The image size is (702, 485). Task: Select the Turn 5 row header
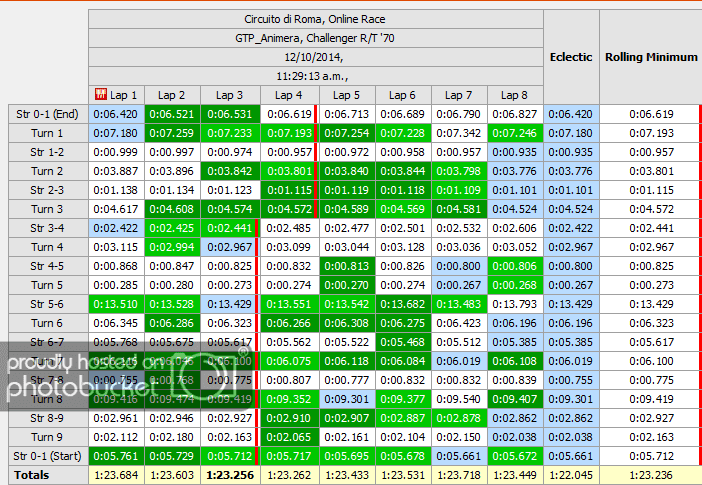pyautogui.click(x=48, y=285)
